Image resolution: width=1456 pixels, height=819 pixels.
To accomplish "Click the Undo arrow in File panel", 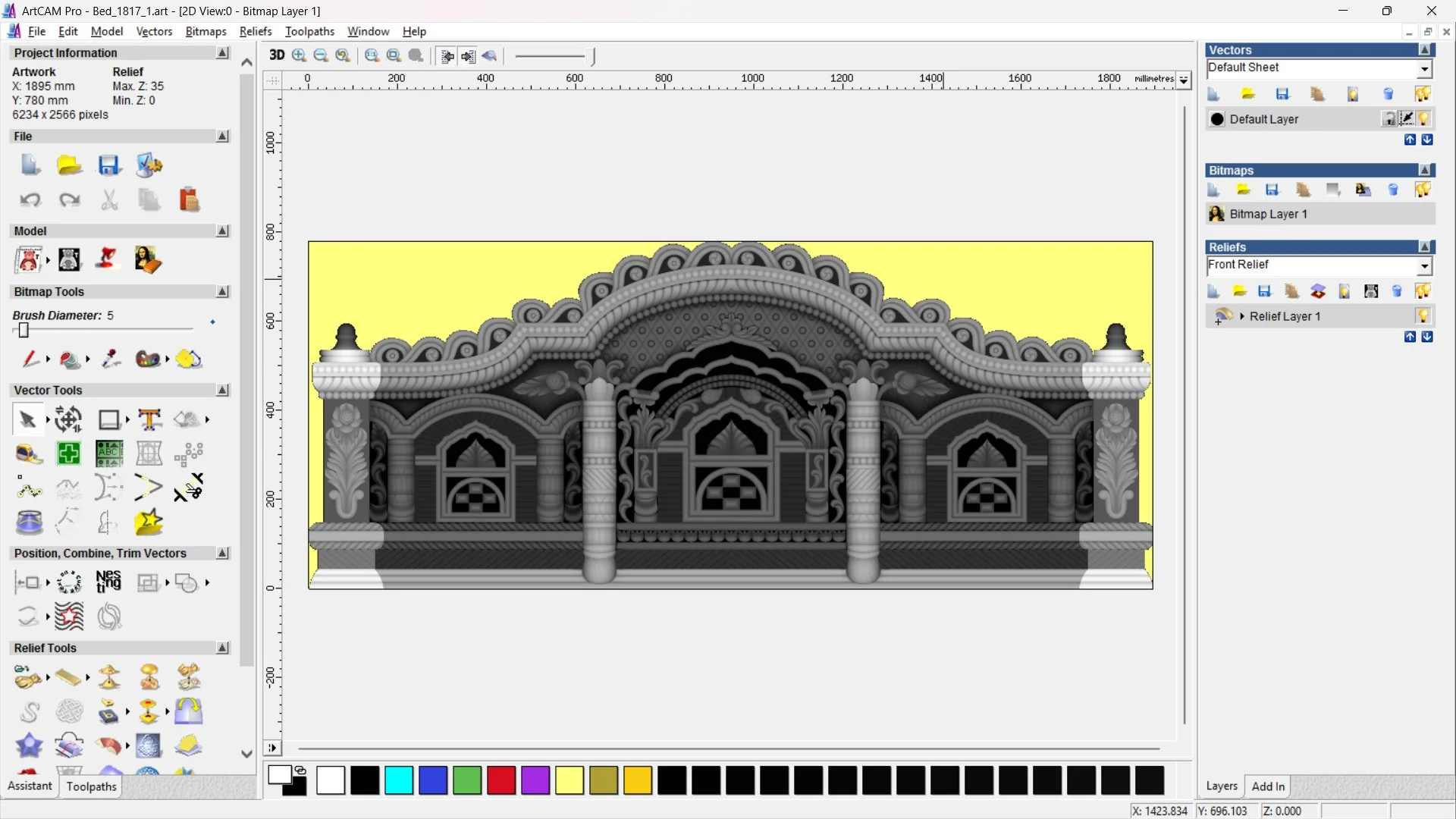I will (x=30, y=200).
